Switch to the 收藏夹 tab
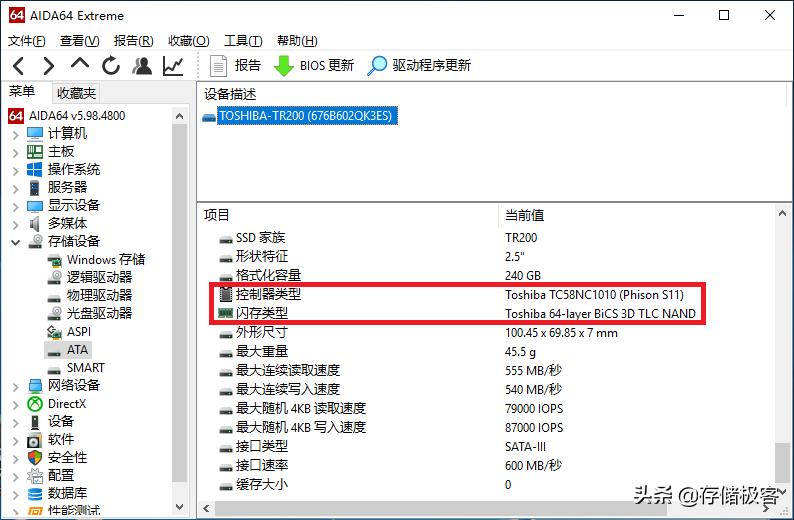The image size is (794, 520). (x=76, y=93)
